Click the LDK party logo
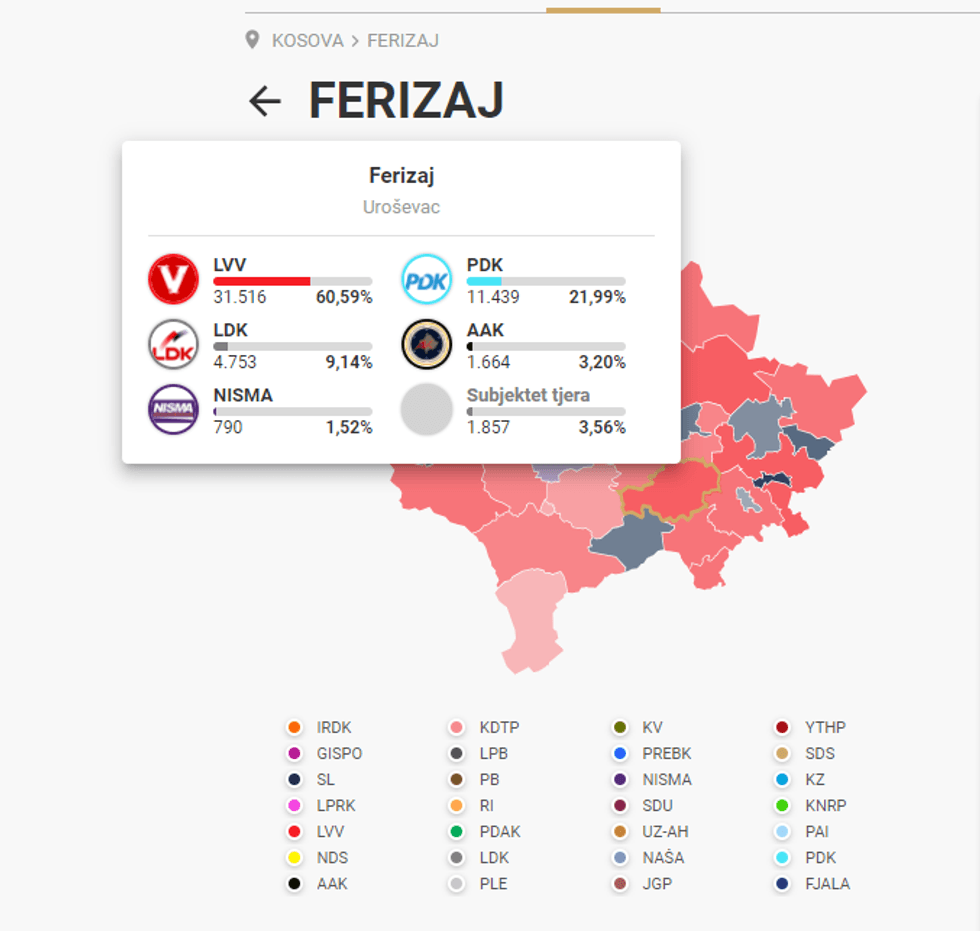This screenshot has height=931, width=980. click(x=173, y=344)
